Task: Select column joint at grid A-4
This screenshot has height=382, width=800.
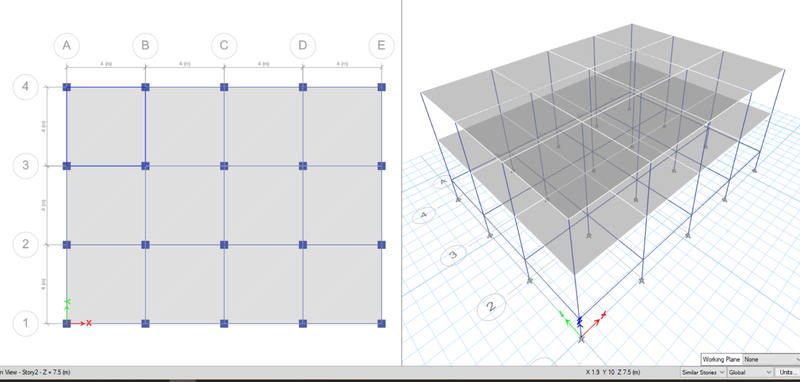Action: [66, 87]
